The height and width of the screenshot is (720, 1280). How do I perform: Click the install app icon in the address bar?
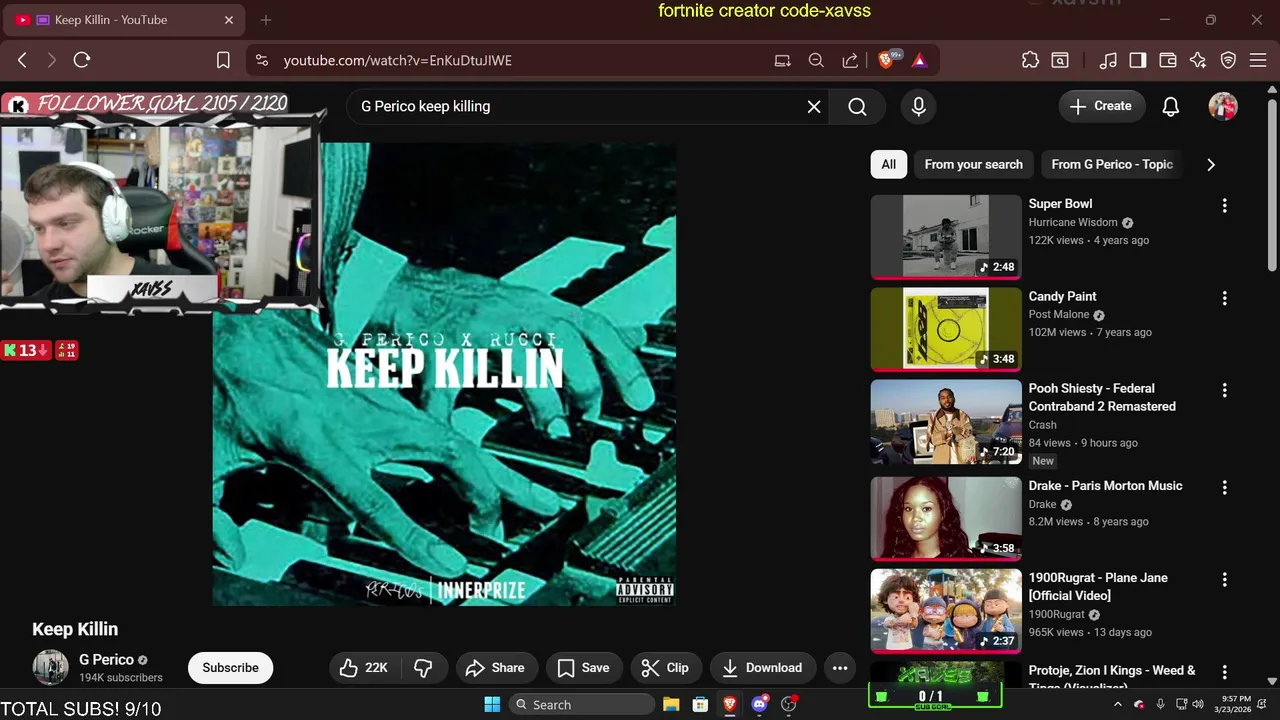(782, 60)
